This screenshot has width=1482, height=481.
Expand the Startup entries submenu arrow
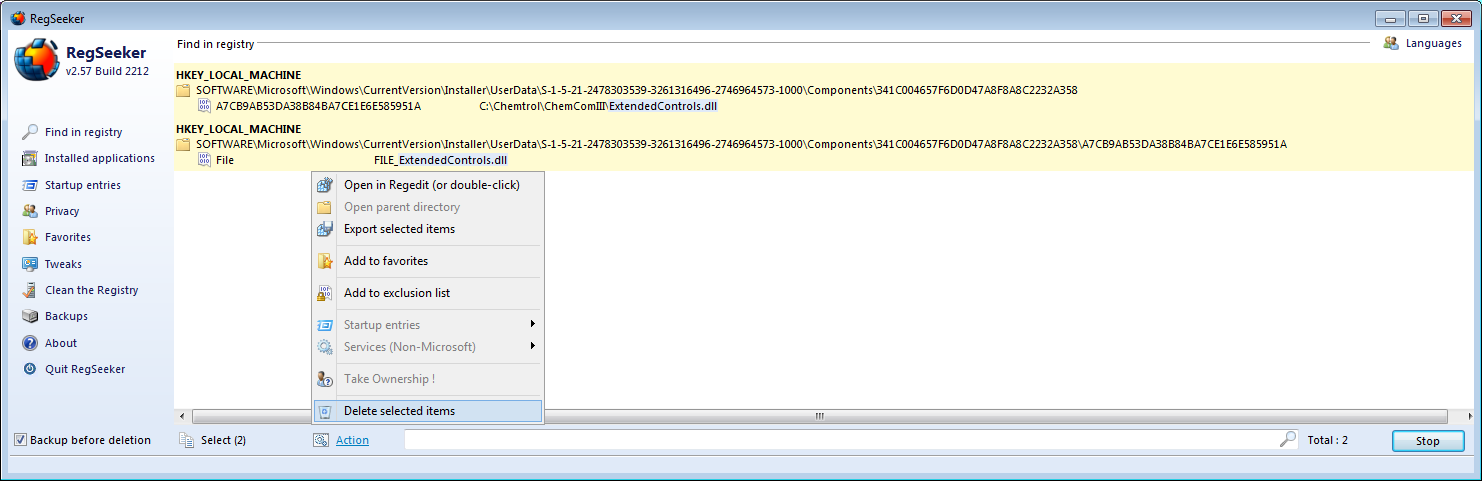point(533,324)
